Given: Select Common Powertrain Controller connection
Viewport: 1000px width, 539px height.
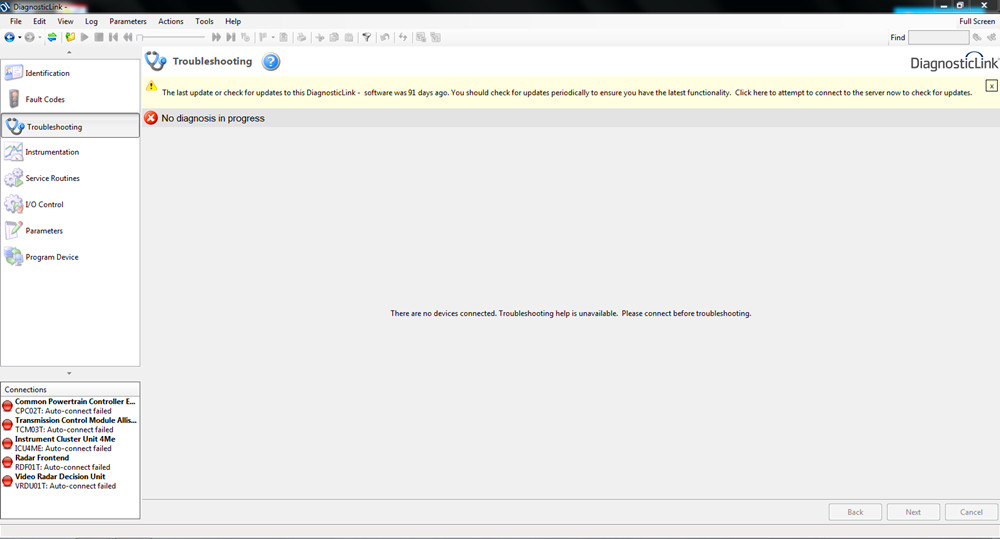Looking at the screenshot, I should (x=70, y=406).
